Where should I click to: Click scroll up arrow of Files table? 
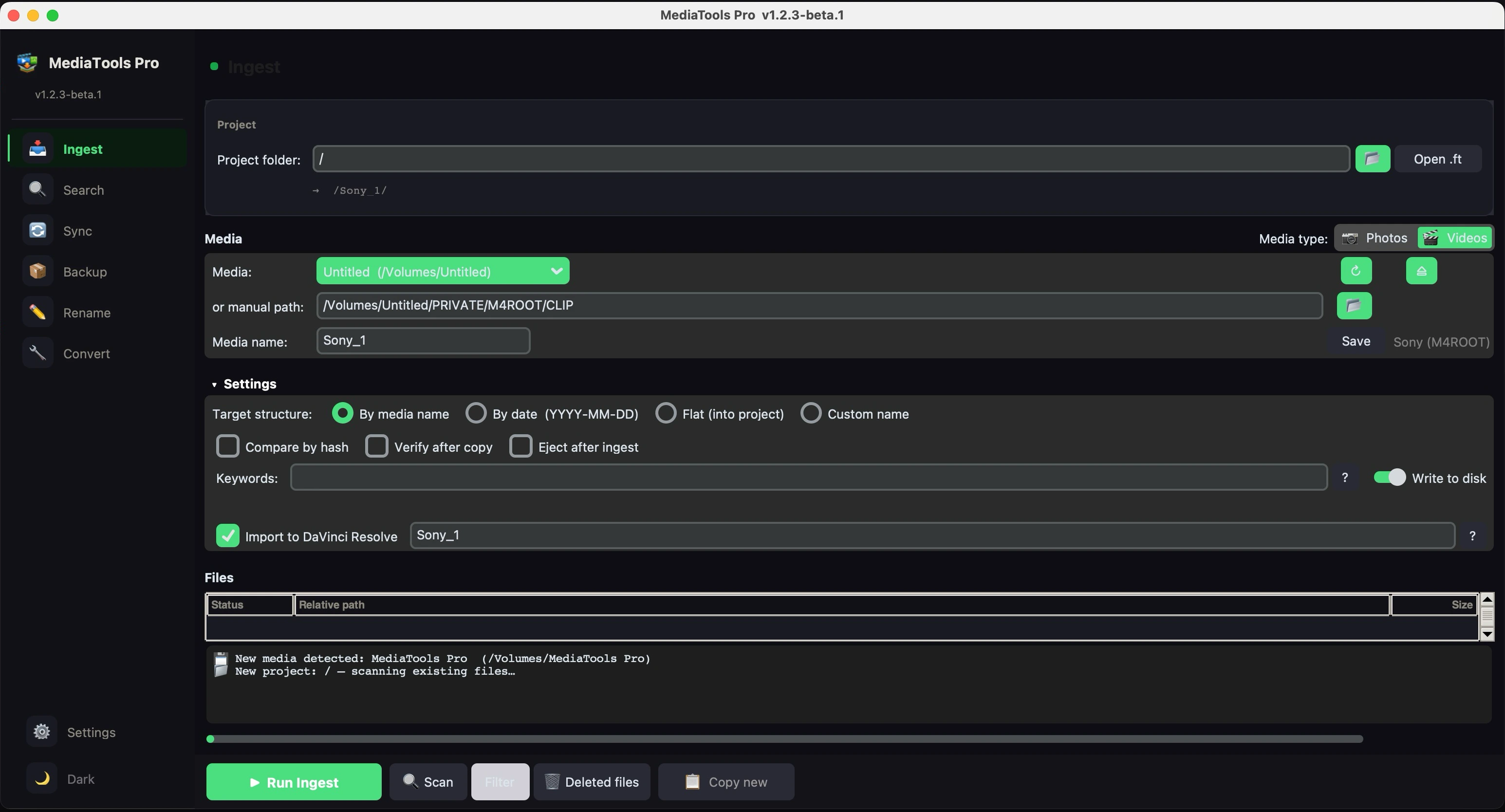pyautogui.click(x=1487, y=599)
